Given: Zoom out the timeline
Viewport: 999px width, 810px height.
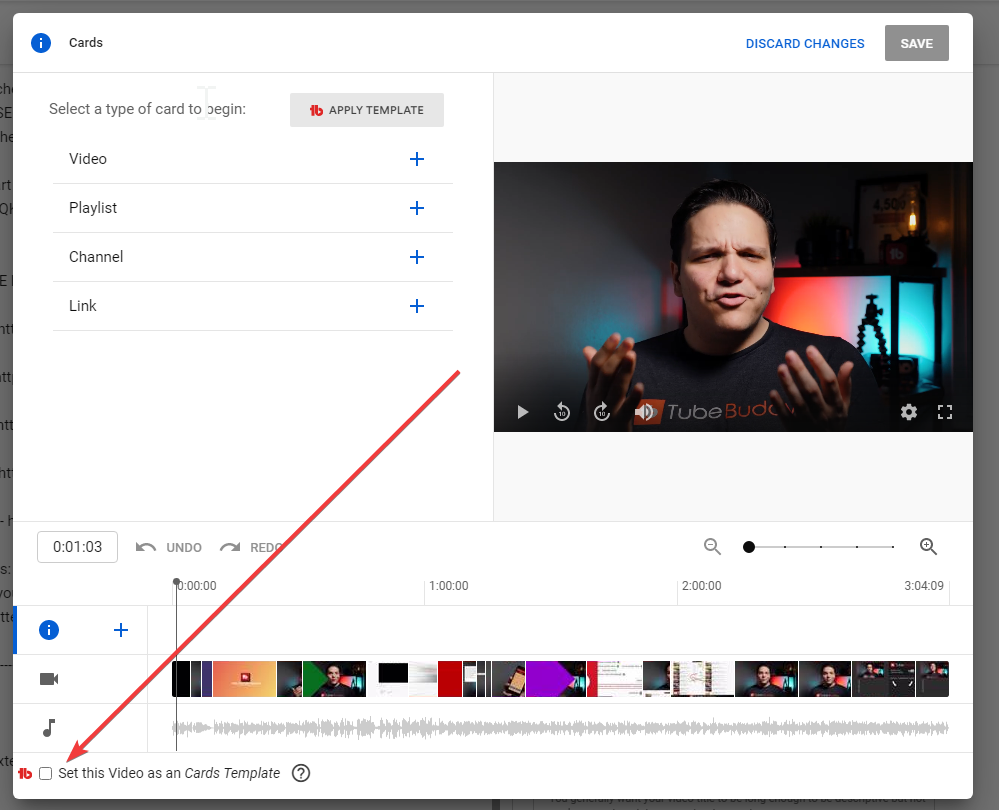Looking at the screenshot, I should pos(712,546).
